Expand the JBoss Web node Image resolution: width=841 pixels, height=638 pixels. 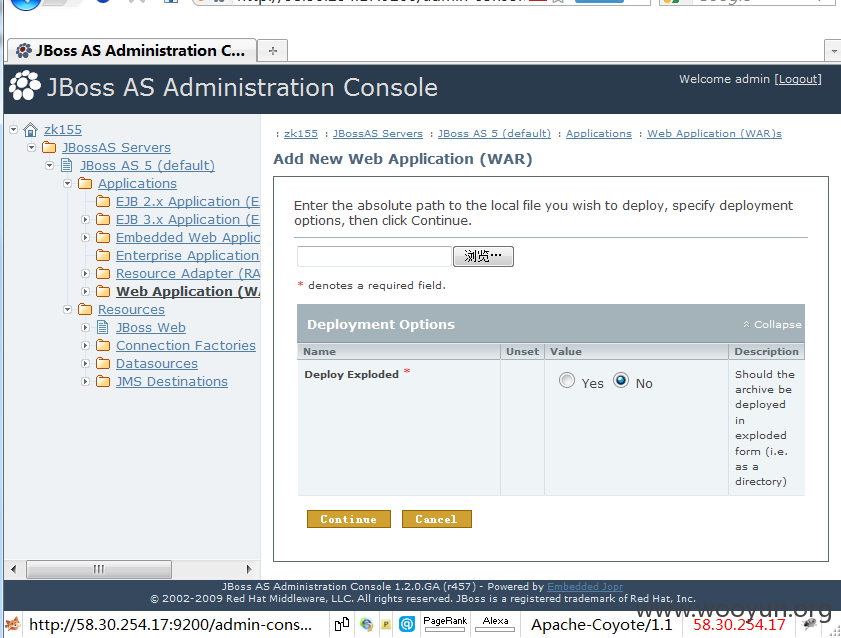click(x=85, y=327)
